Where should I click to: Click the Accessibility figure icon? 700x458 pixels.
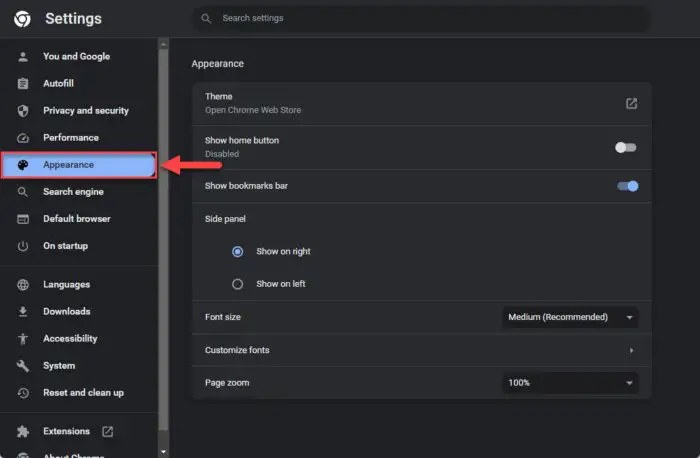tap(23, 339)
